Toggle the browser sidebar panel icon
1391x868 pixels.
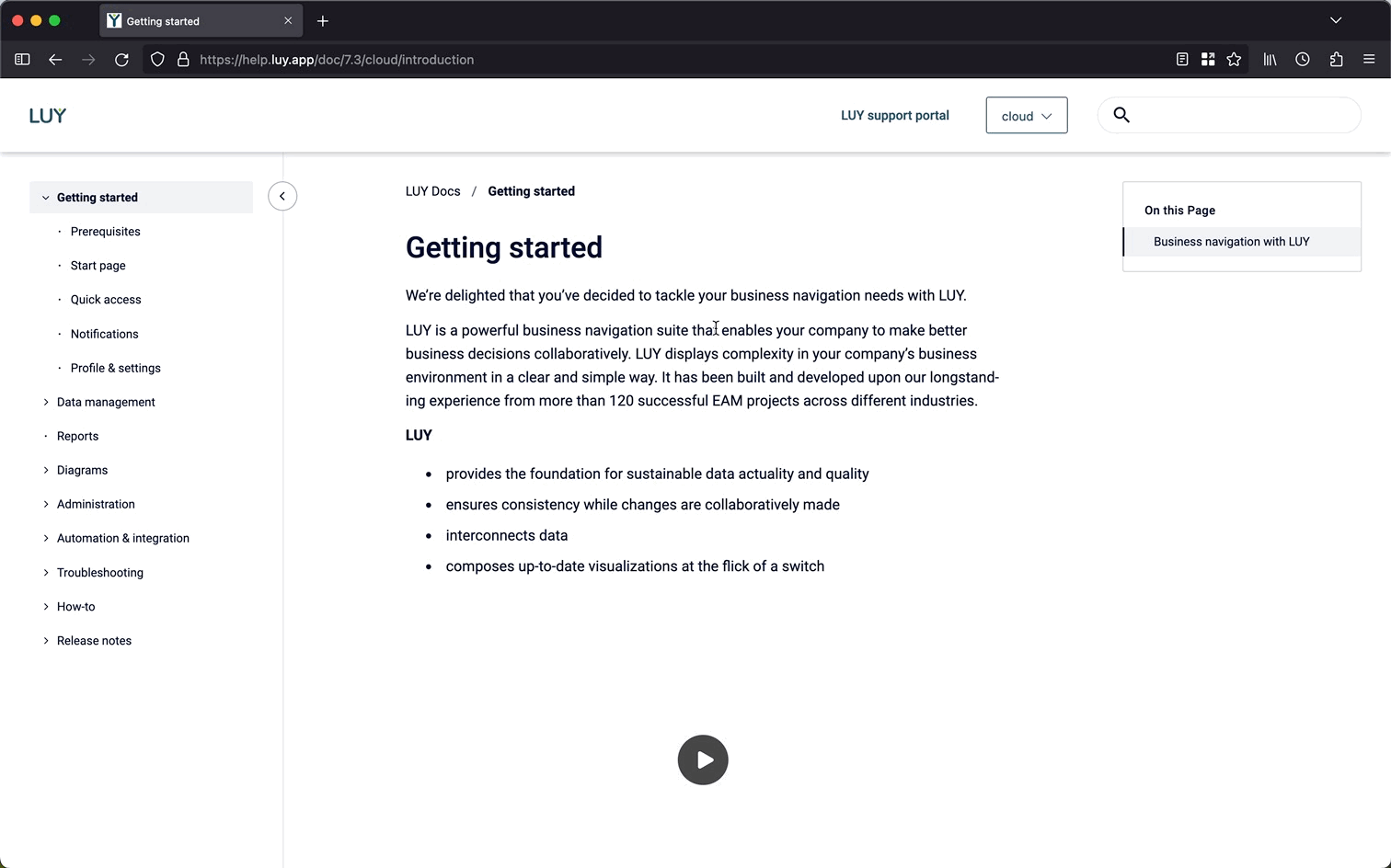23,60
